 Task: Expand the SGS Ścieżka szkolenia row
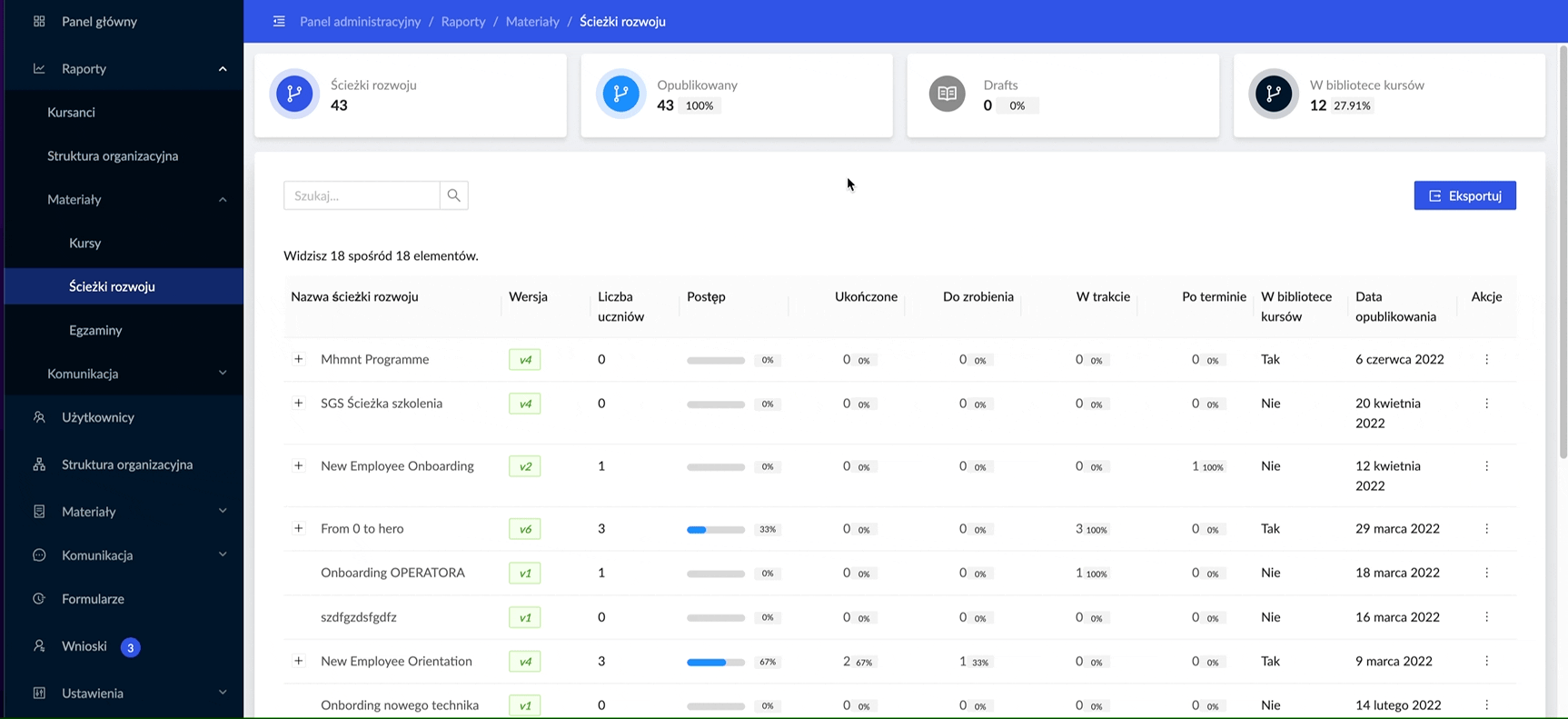pos(298,403)
